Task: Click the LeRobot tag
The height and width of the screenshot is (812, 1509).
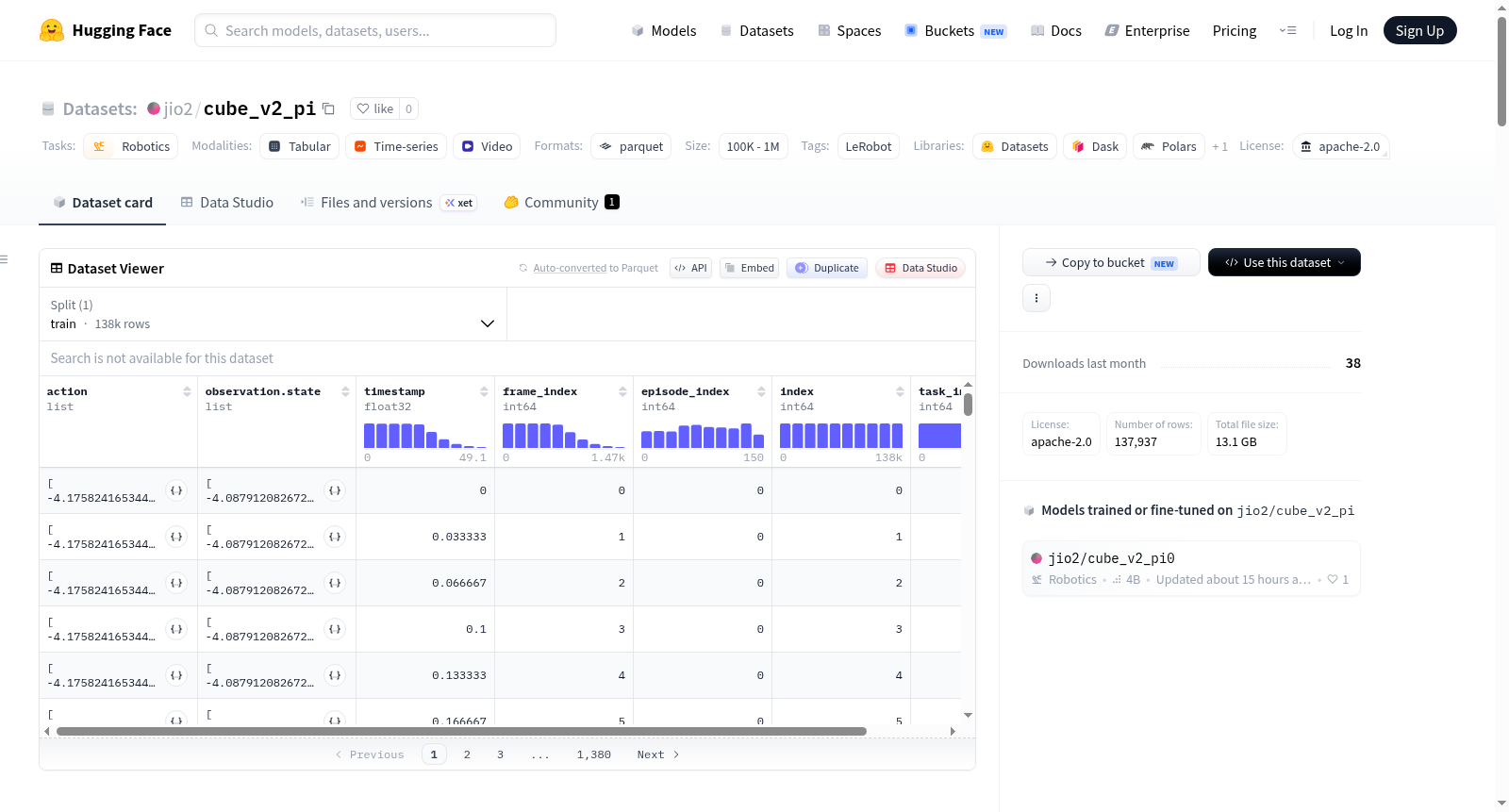Action: pos(869,146)
